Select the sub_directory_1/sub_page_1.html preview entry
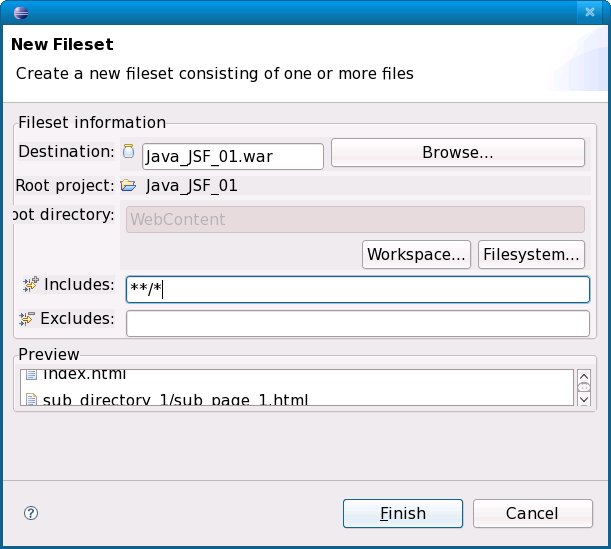The image size is (611, 549). pyautogui.click(x=175, y=400)
